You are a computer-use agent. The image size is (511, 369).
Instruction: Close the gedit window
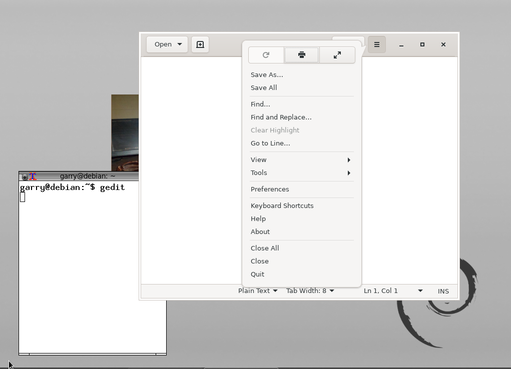[443, 44]
